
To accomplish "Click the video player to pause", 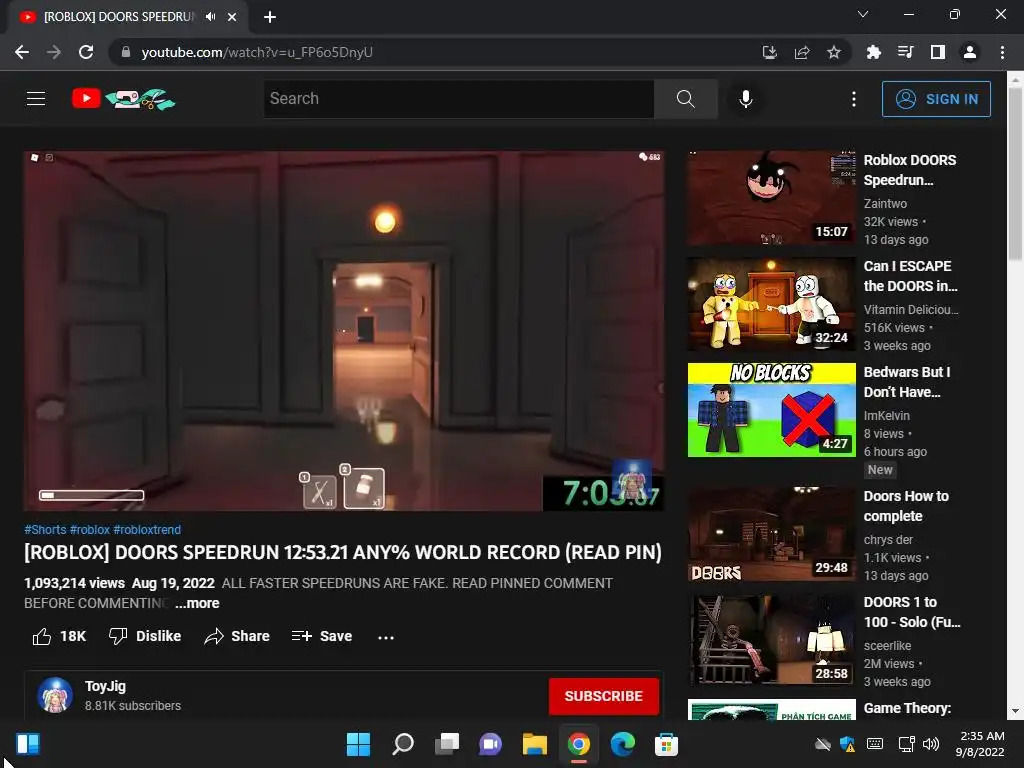I will pyautogui.click(x=344, y=330).
